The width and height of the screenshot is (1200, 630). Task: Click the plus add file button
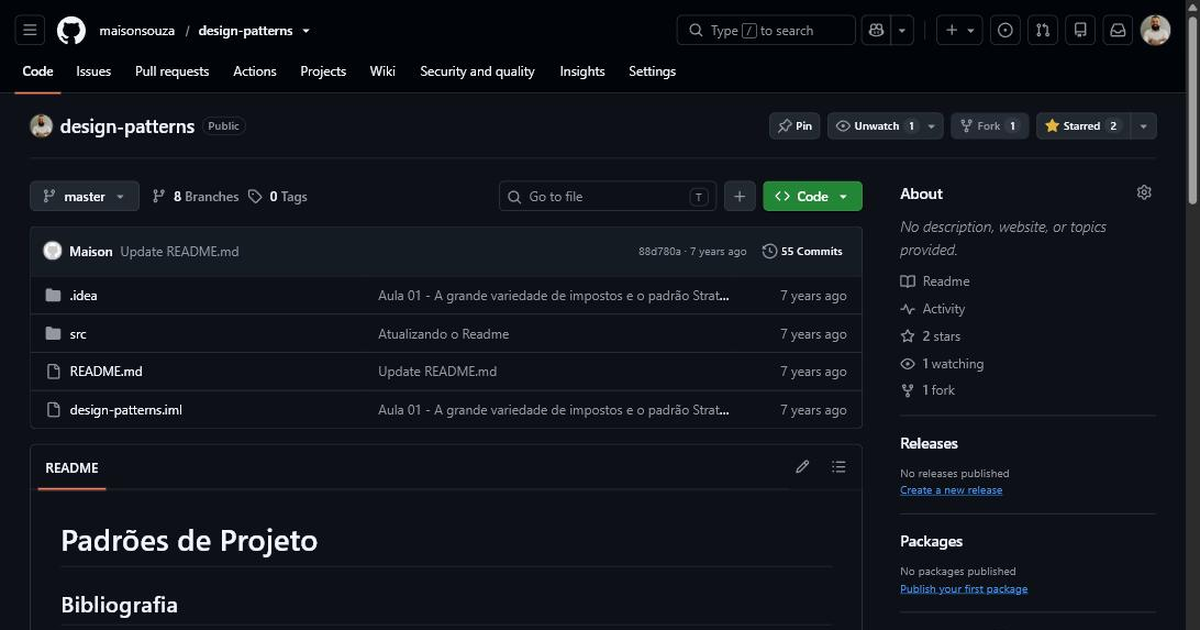739,196
